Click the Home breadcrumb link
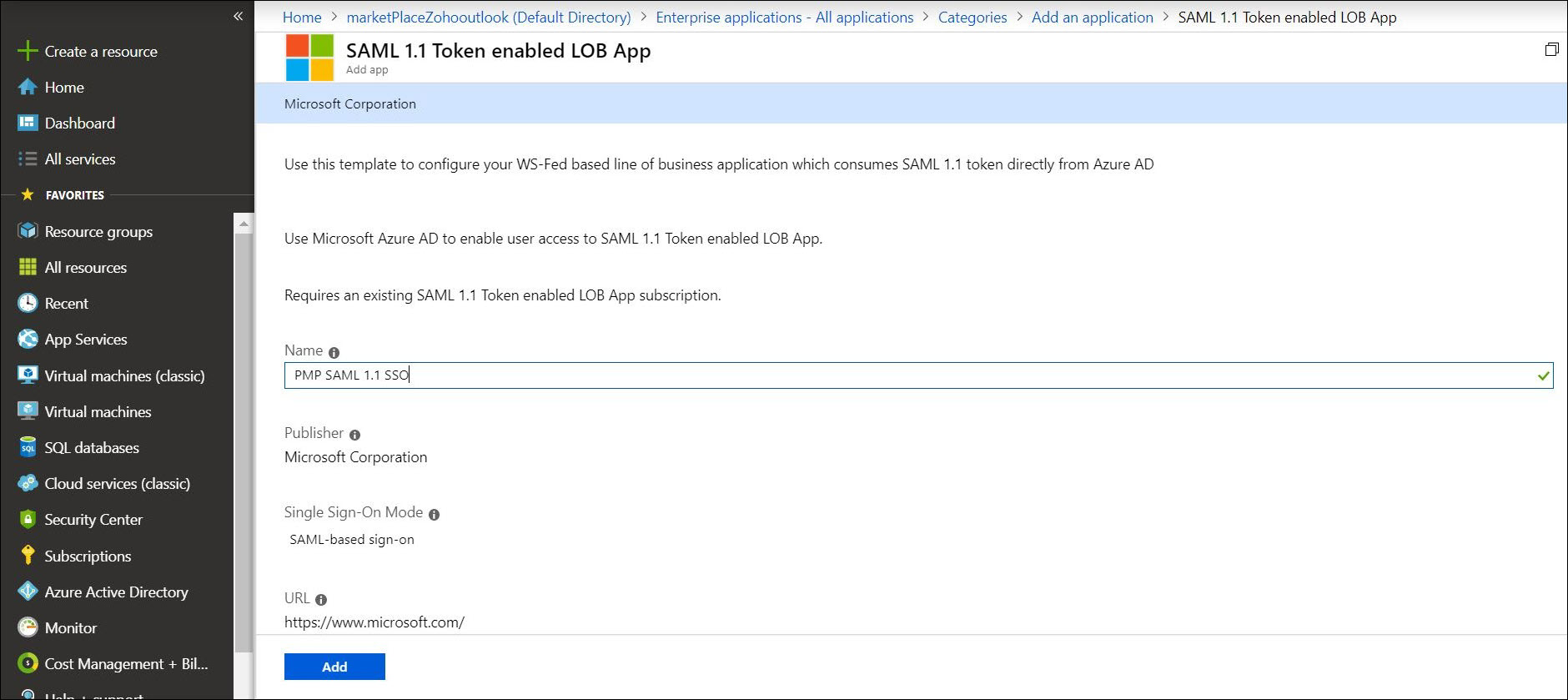 coord(302,17)
